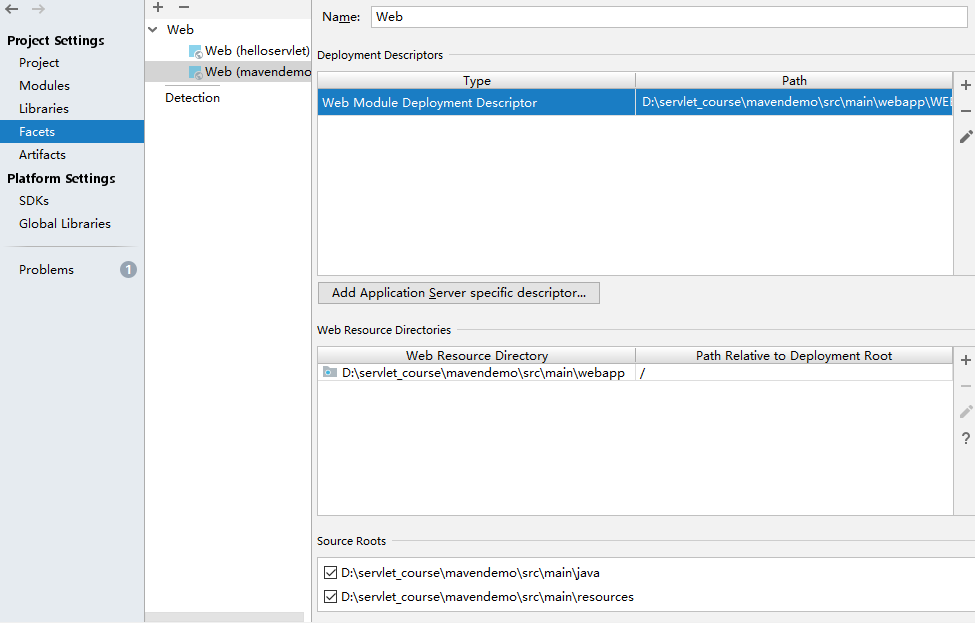Remove the selected deployment descriptor
The width and height of the screenshot is (975, 623).
pyautogui.click(x=965, y=111)
